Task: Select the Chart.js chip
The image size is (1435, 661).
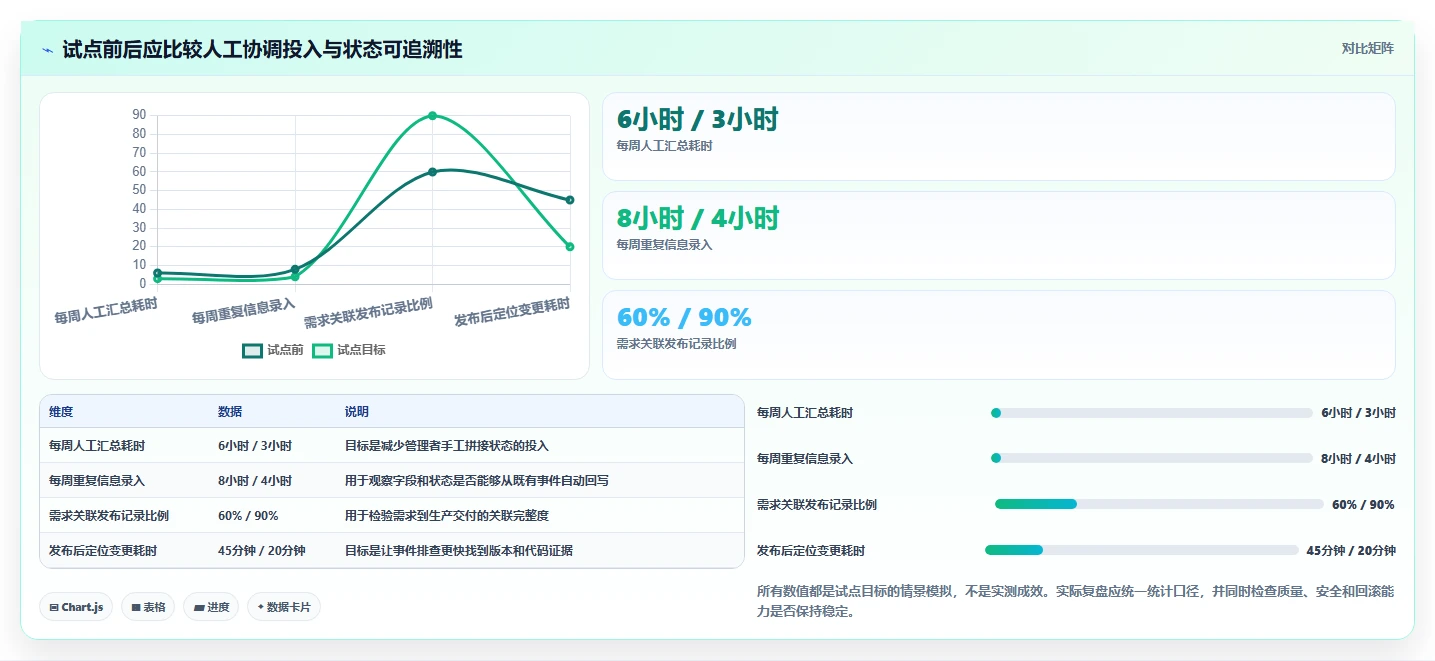Action: tap(76, 607)
